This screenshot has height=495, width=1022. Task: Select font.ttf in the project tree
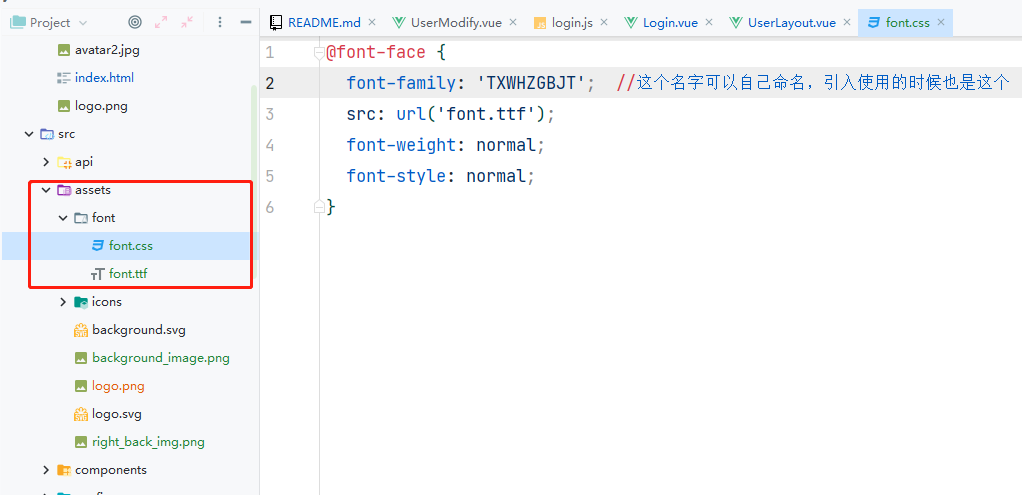[x=128, y=274]
